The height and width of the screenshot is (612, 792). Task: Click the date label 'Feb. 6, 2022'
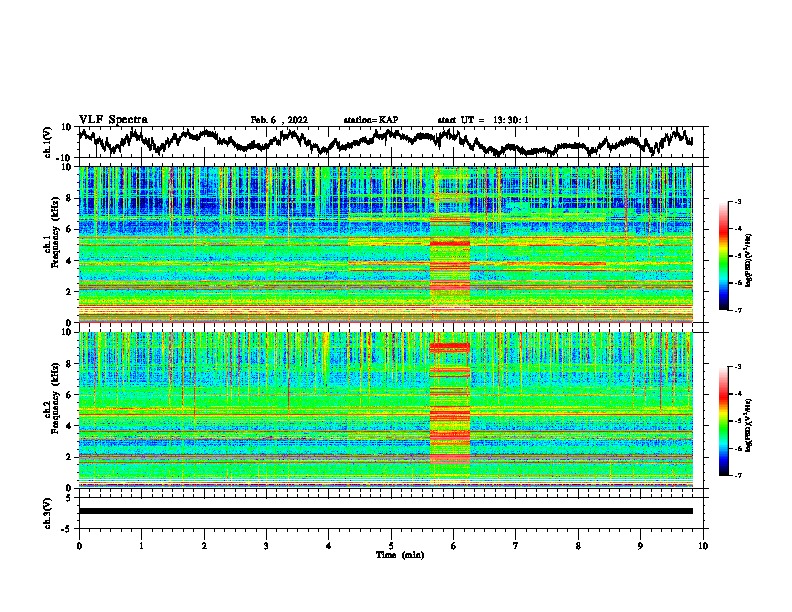(279, 120)
